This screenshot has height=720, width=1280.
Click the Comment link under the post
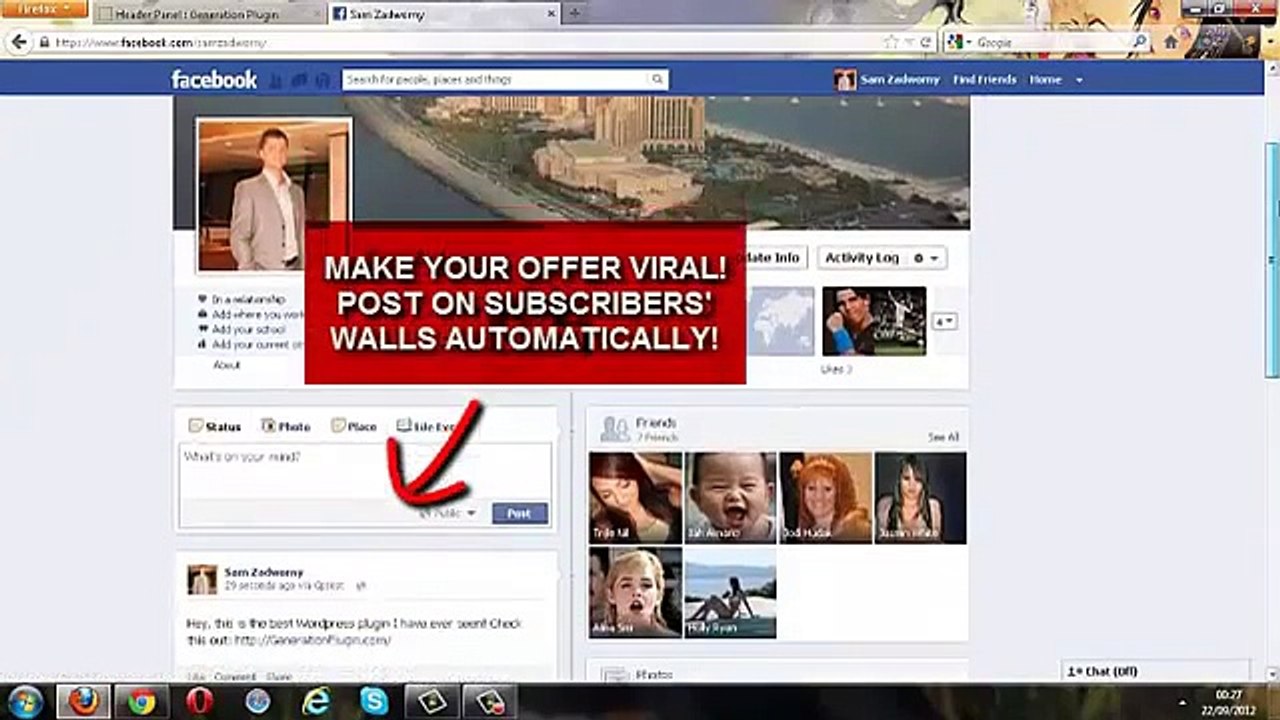click(235, 677)
